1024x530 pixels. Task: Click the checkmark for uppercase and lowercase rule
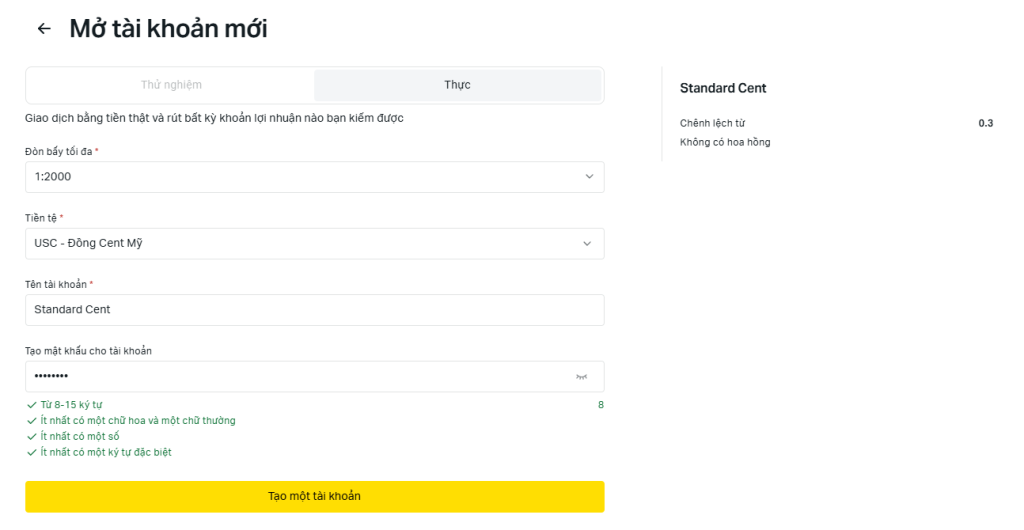(x=32, y=421)
